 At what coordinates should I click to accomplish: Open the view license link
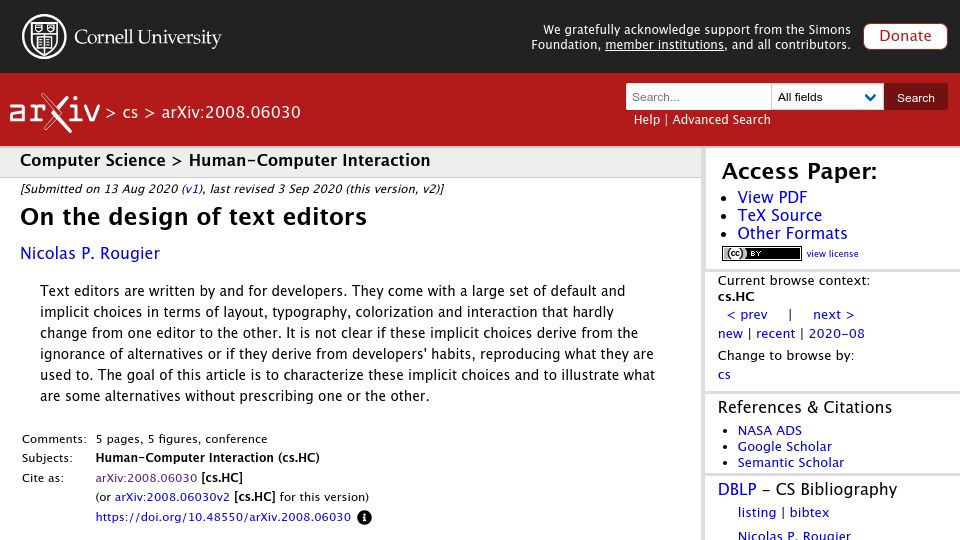[832, 253]
